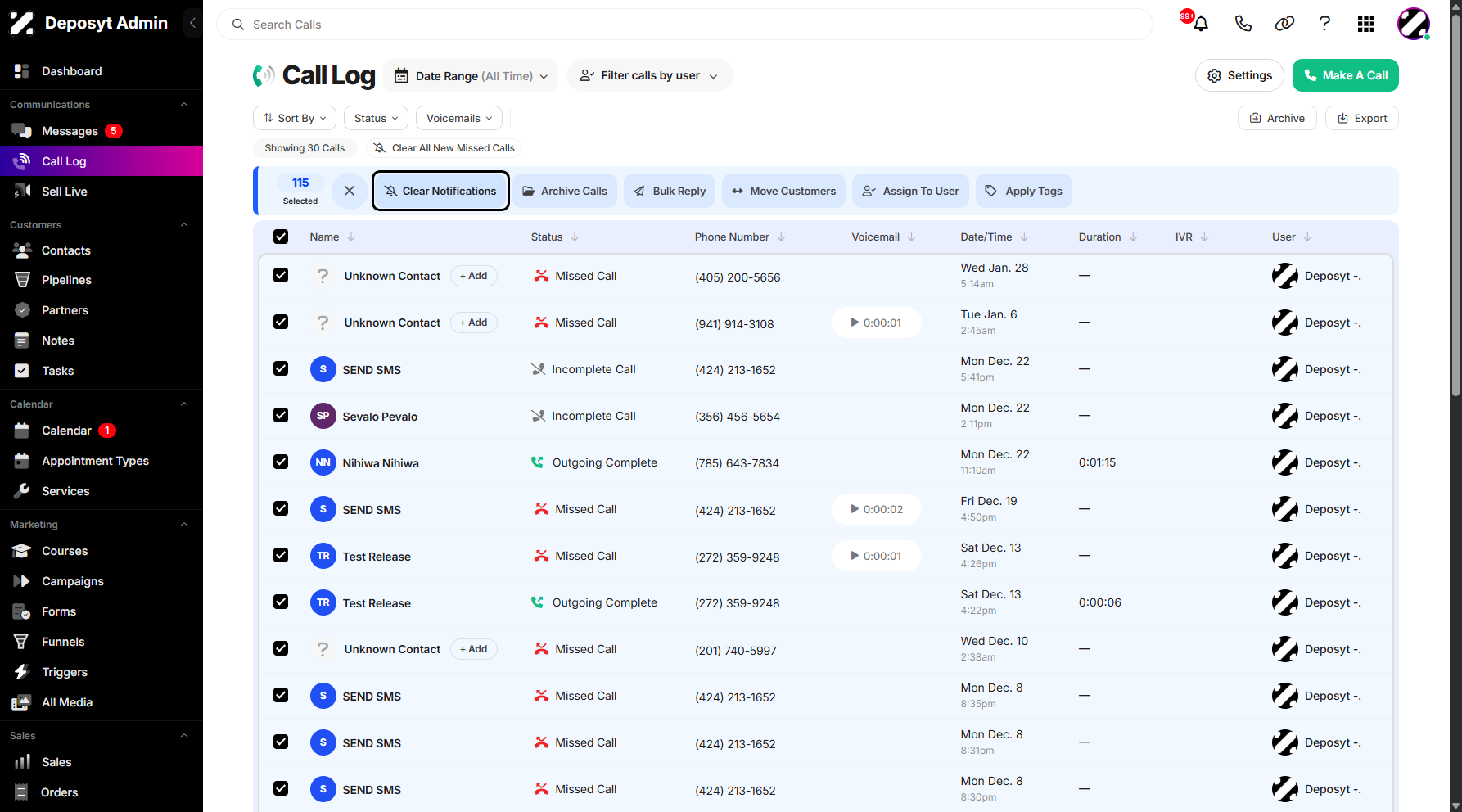Open the user profile avatar

coord(1413,24)
